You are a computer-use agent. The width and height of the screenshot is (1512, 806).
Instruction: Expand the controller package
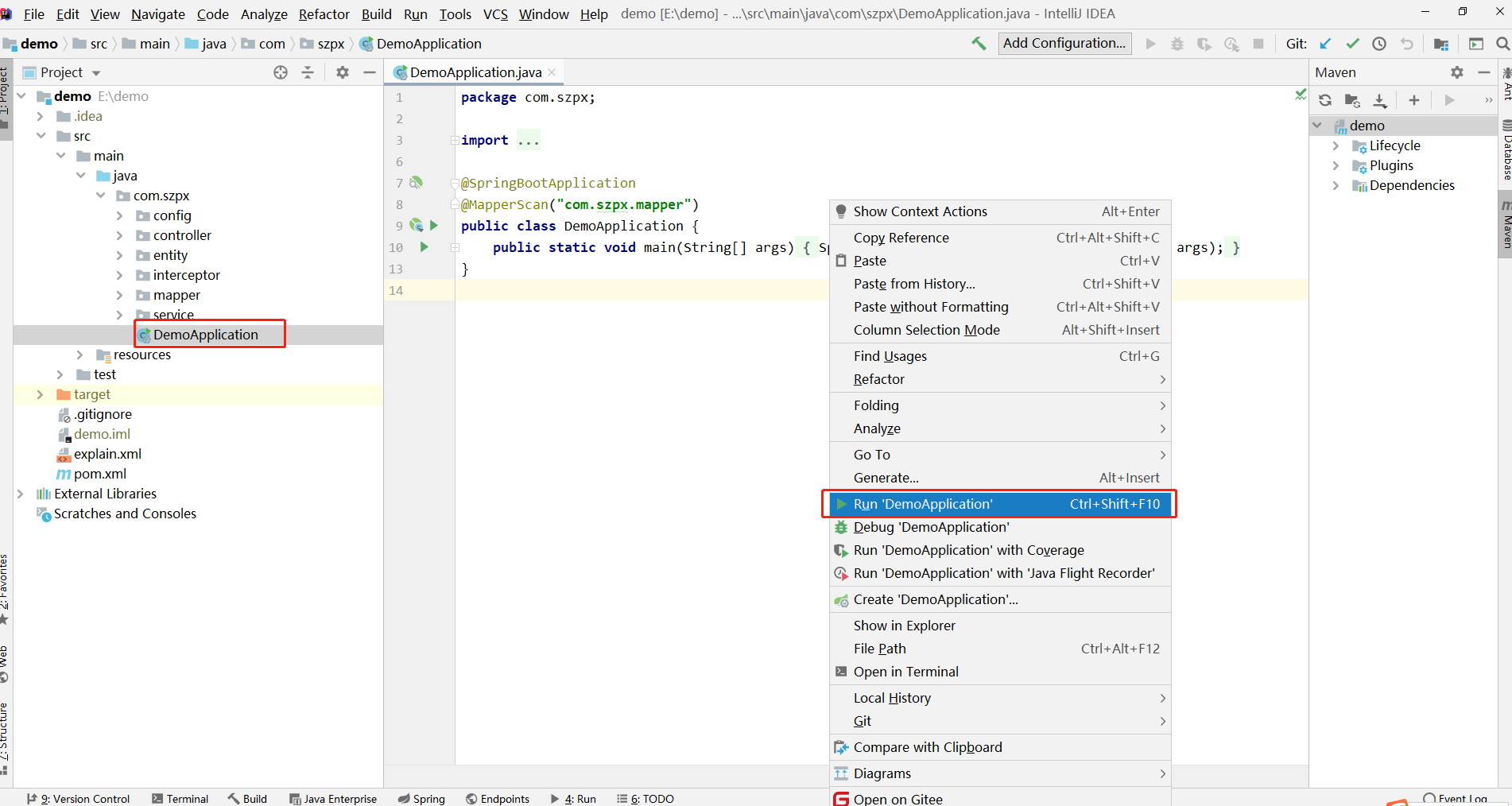(120, 235)
